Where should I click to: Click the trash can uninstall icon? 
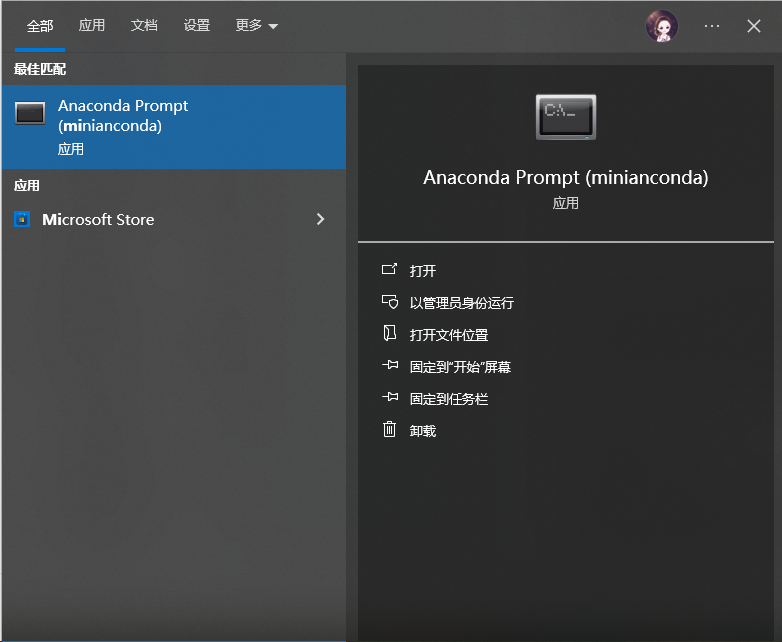coord(390,429)
